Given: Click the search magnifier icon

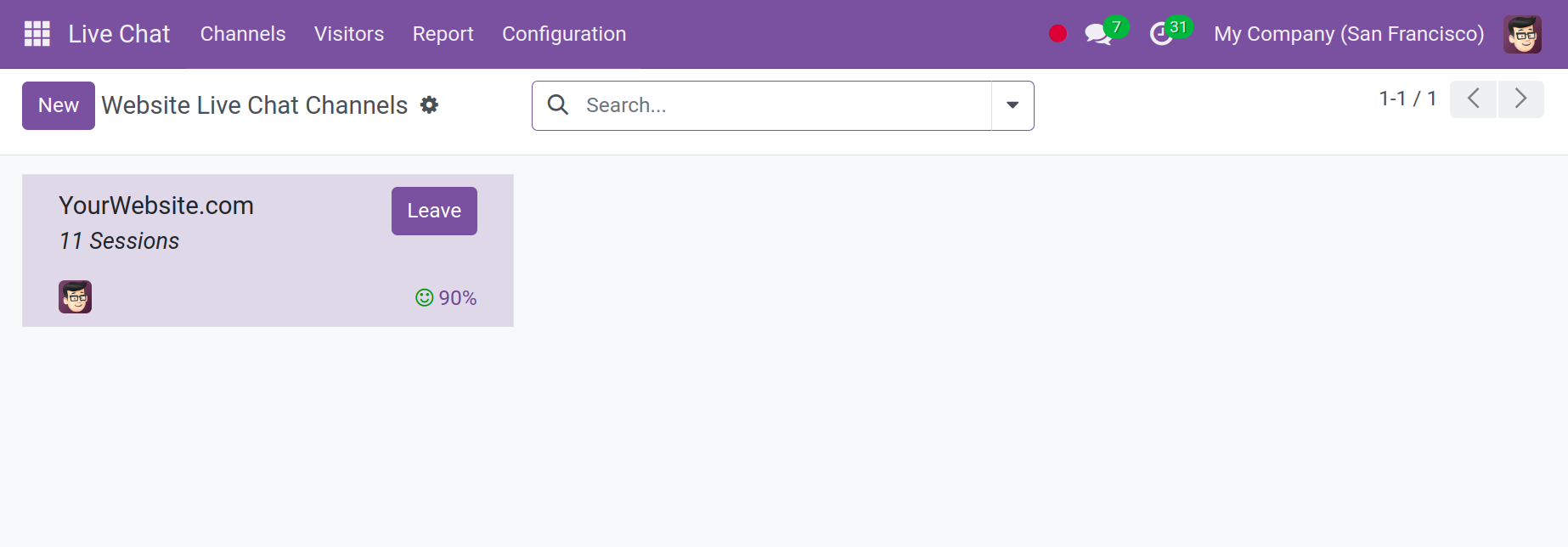Looking at the screenshot, I should 558,104.
